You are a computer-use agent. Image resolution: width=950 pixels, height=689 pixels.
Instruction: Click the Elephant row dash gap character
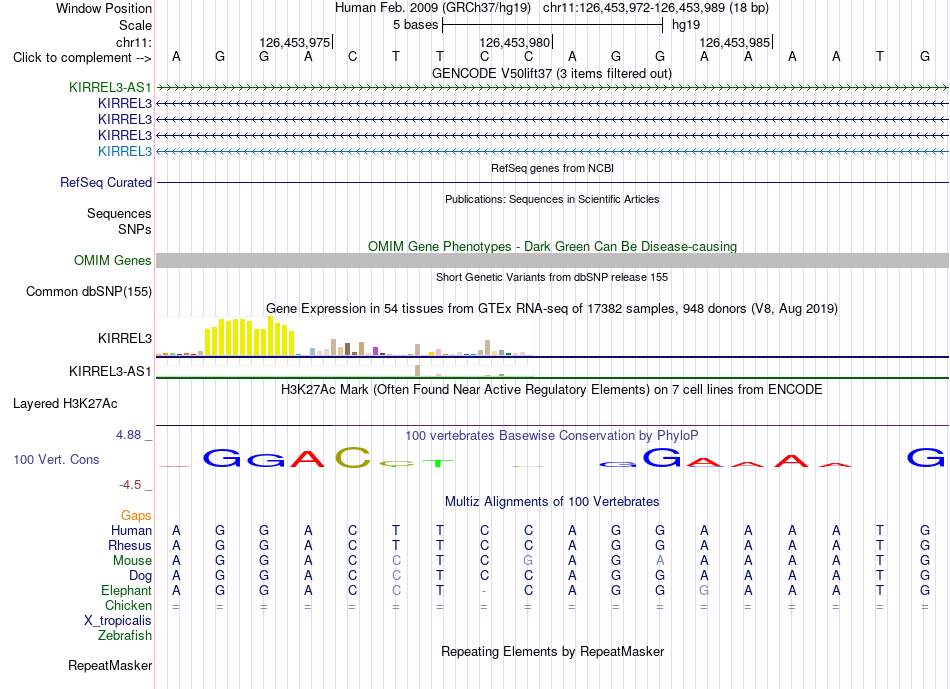pos(484,591)
